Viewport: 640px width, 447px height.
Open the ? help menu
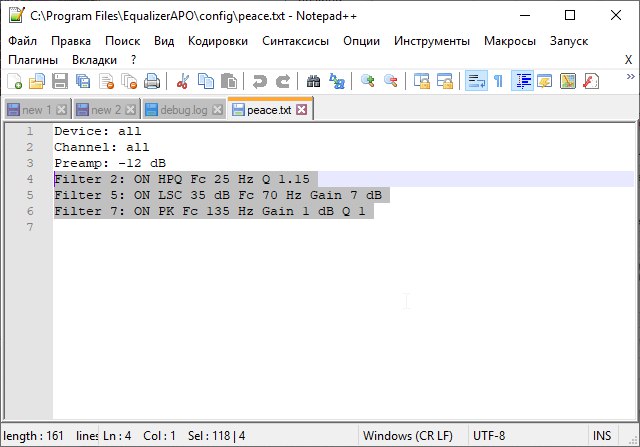pyautogui.click(x=133, y=60)
